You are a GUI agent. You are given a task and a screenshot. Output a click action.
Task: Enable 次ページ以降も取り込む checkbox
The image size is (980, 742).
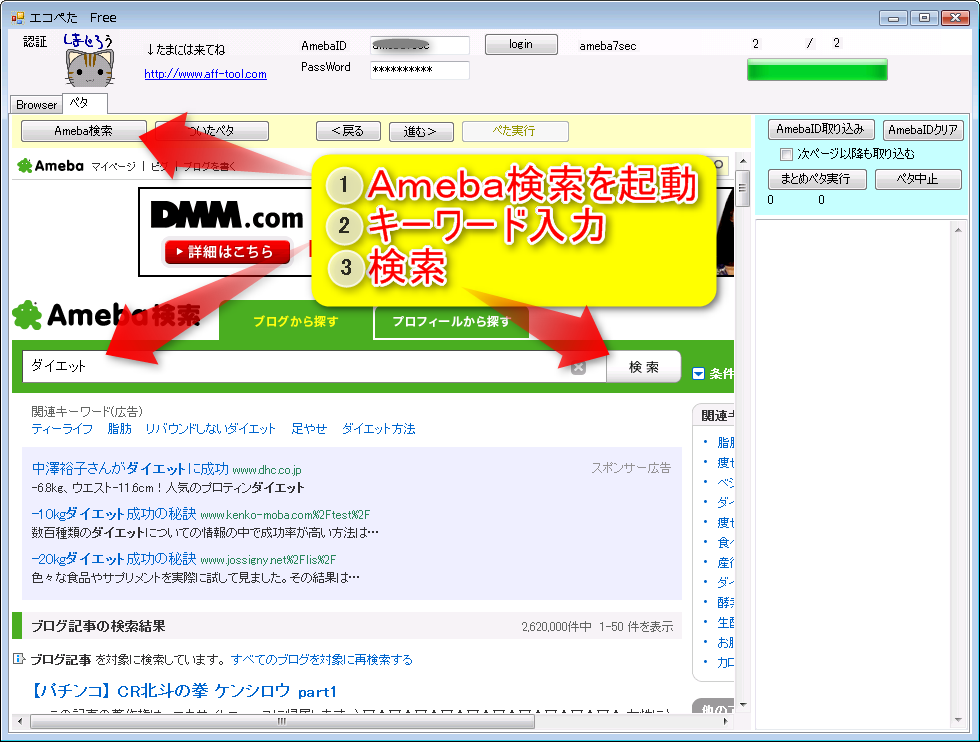[x=786, y=154]
